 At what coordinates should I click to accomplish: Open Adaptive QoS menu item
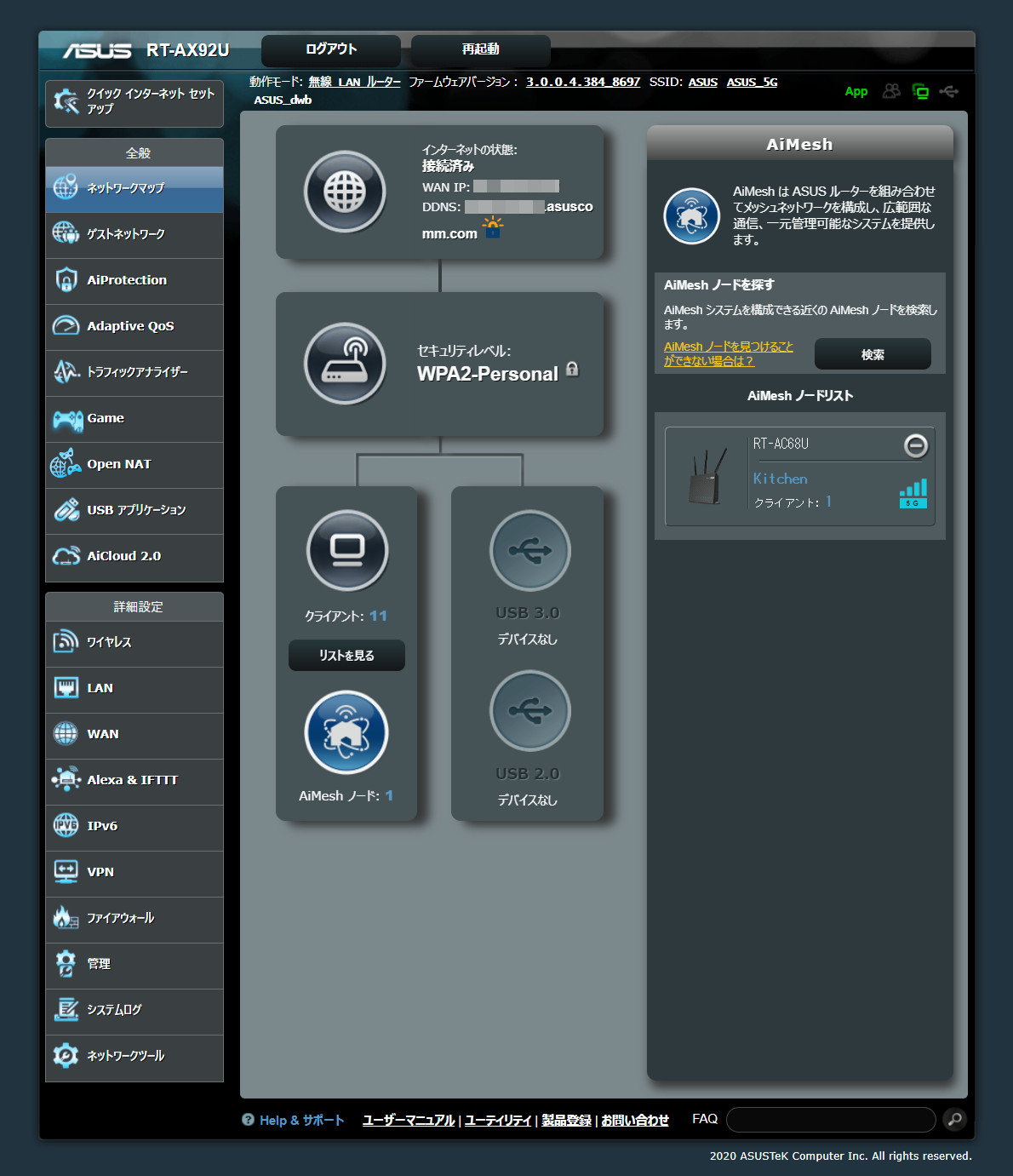point(134,326)
